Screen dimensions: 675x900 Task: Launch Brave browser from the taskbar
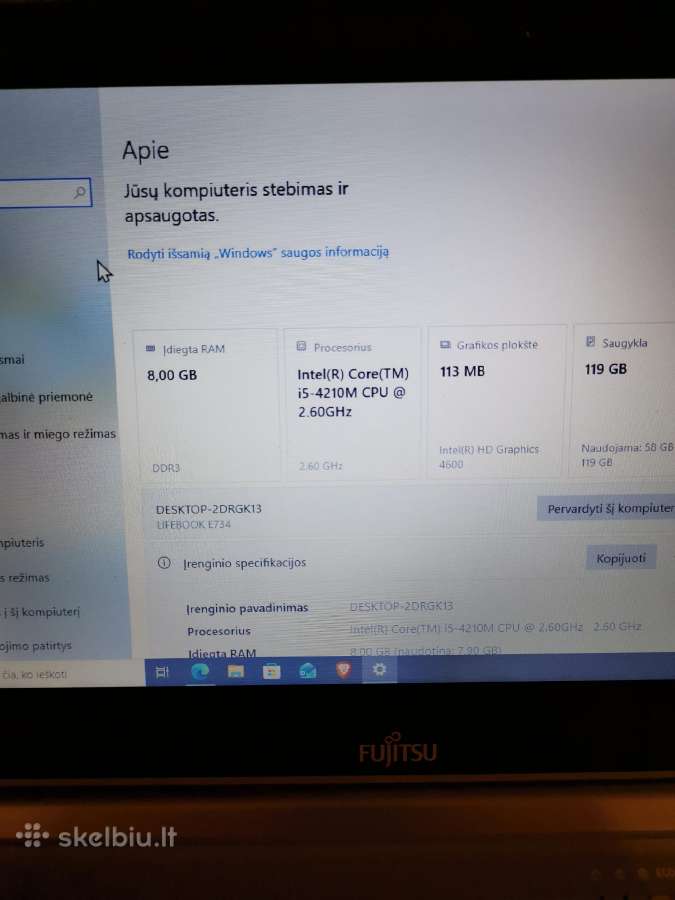point(343,669)
